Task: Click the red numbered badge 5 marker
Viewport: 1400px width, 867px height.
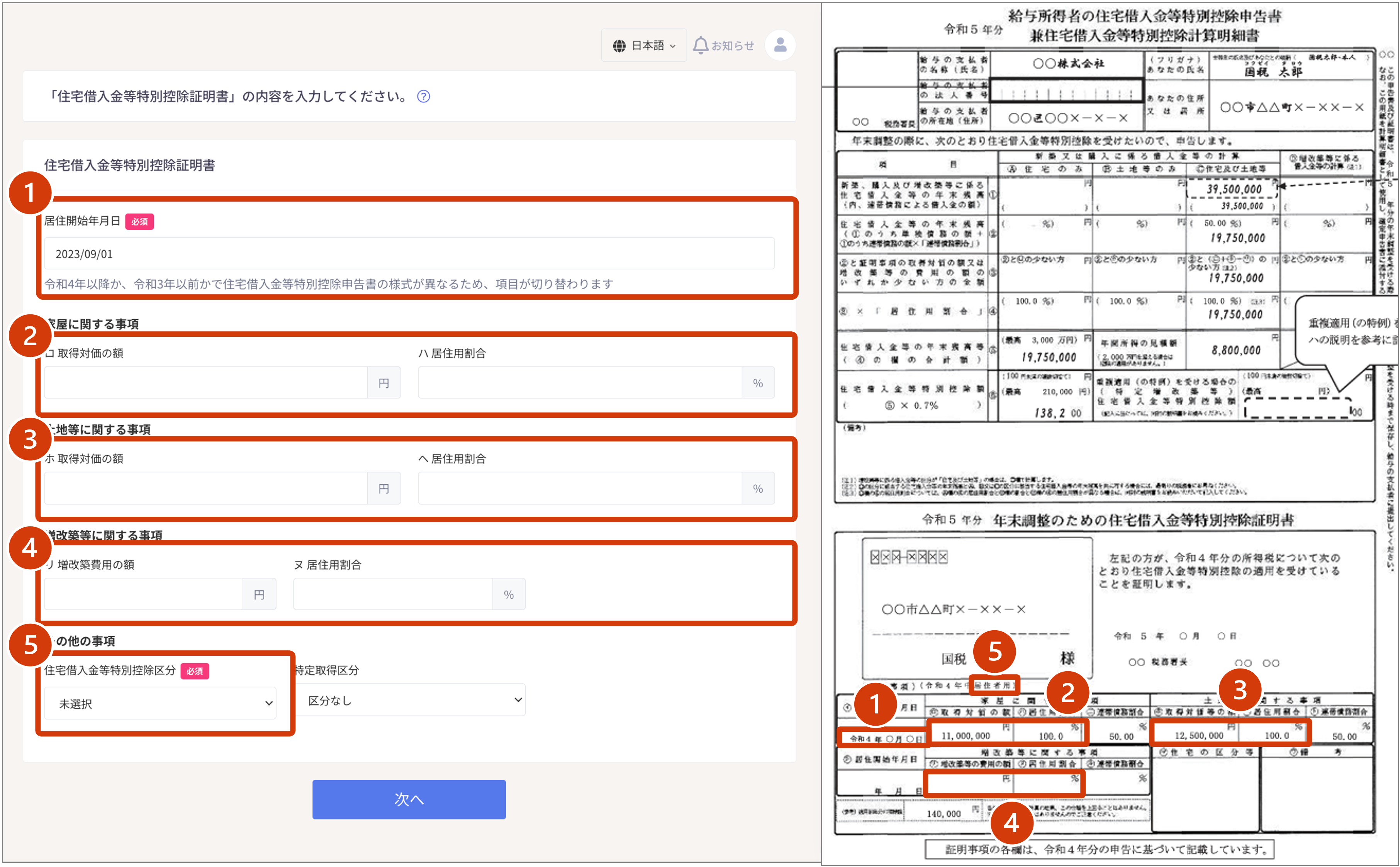Action: pos(31,646)
